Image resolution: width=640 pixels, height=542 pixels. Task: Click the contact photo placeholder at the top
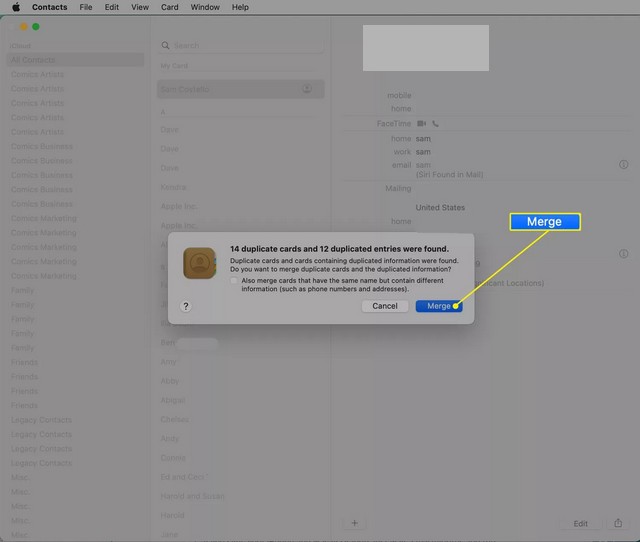coord(425,48)
